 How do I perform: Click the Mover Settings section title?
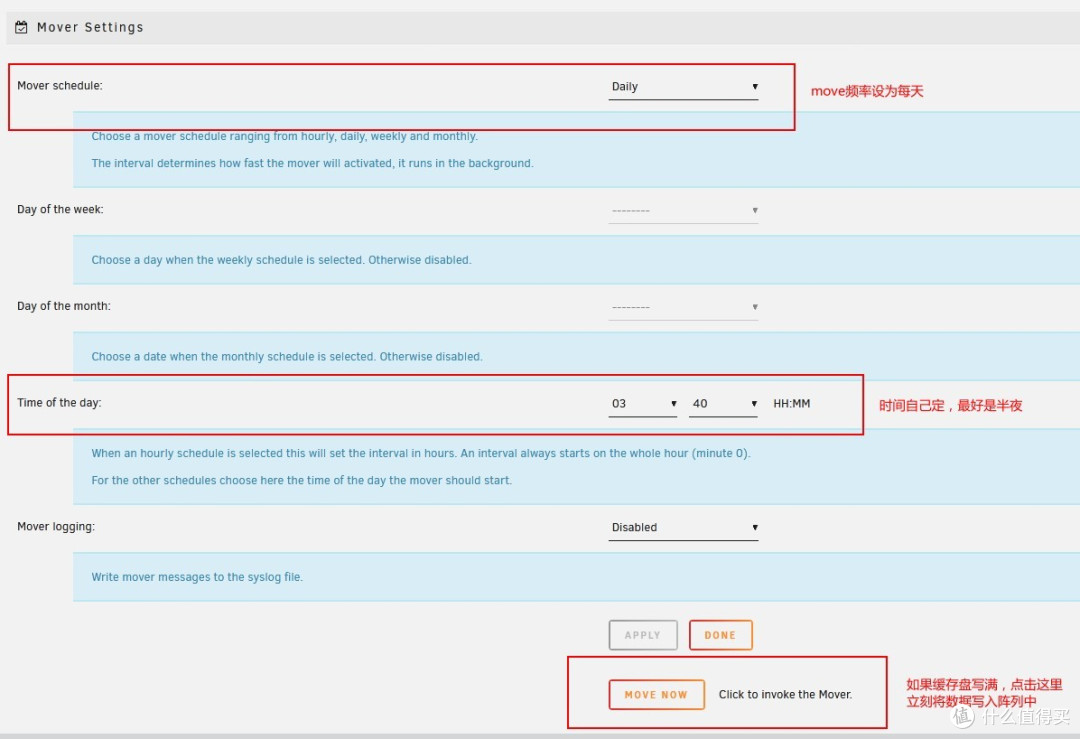click(x=90, y=28)
